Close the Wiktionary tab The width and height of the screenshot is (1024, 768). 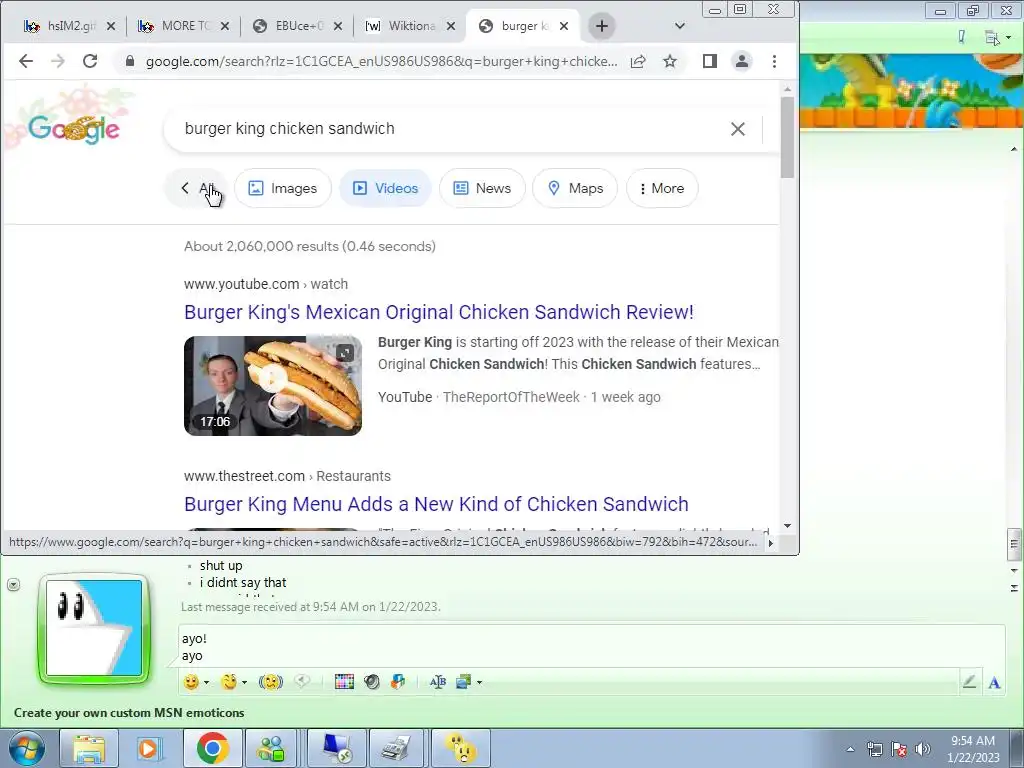pyautogui.click(x=451, y=26)
